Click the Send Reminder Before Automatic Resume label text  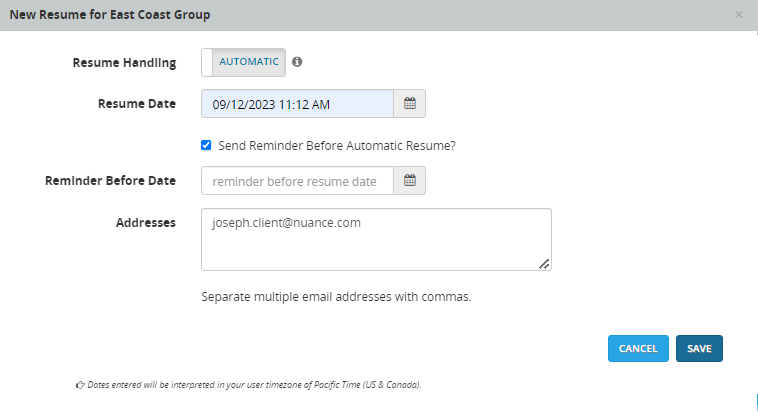coord(336,145)
